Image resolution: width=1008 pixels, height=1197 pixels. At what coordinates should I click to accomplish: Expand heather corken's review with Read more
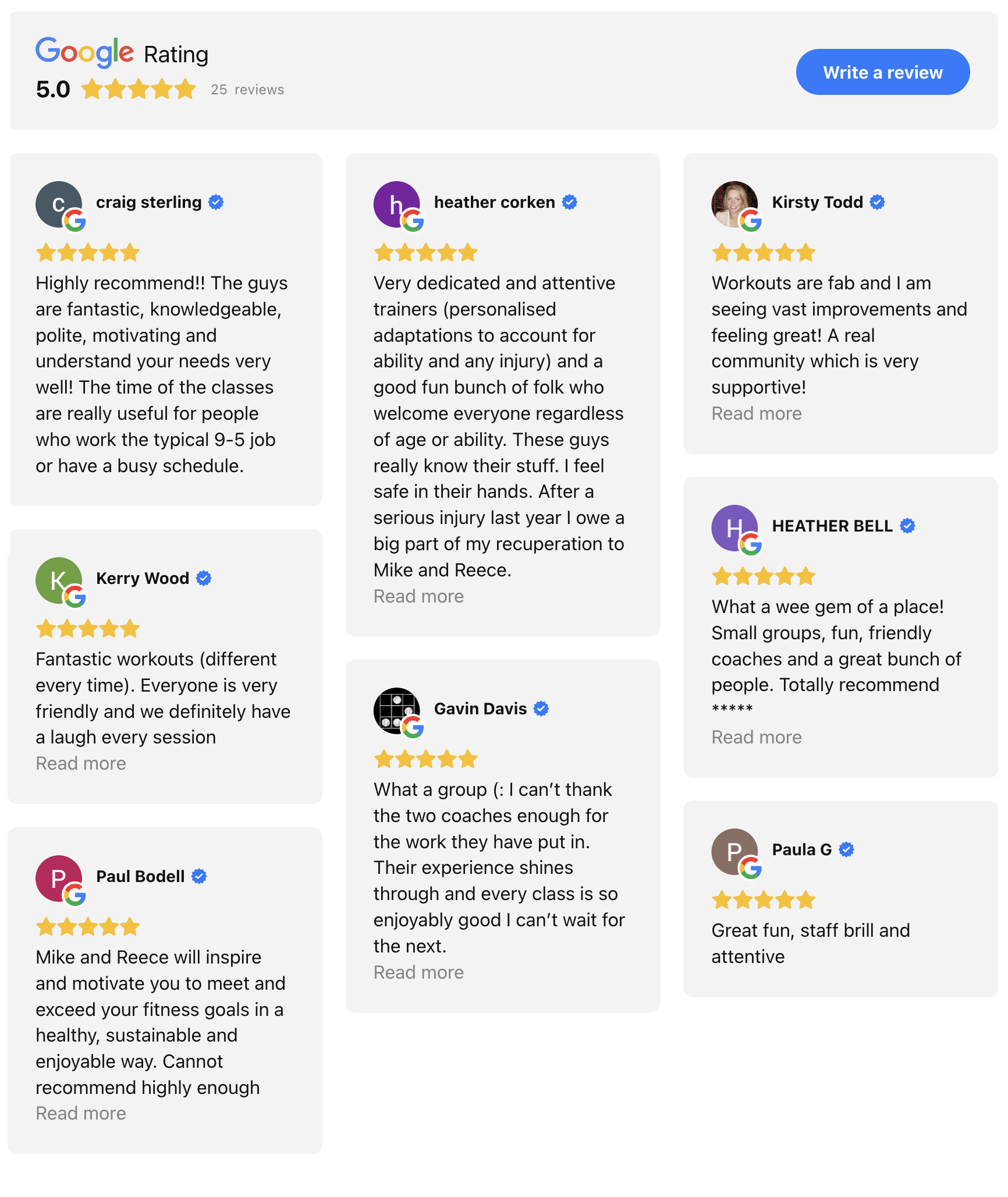point(418,596)
